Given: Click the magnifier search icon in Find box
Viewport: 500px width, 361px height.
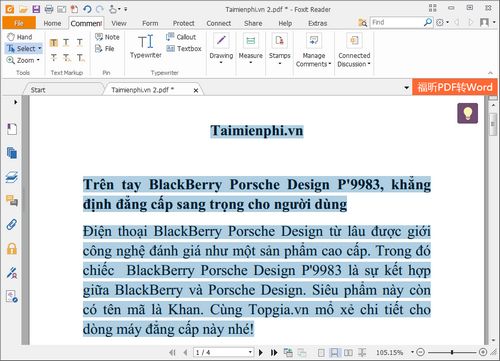Looking at the screenshot, I should 428,22.
